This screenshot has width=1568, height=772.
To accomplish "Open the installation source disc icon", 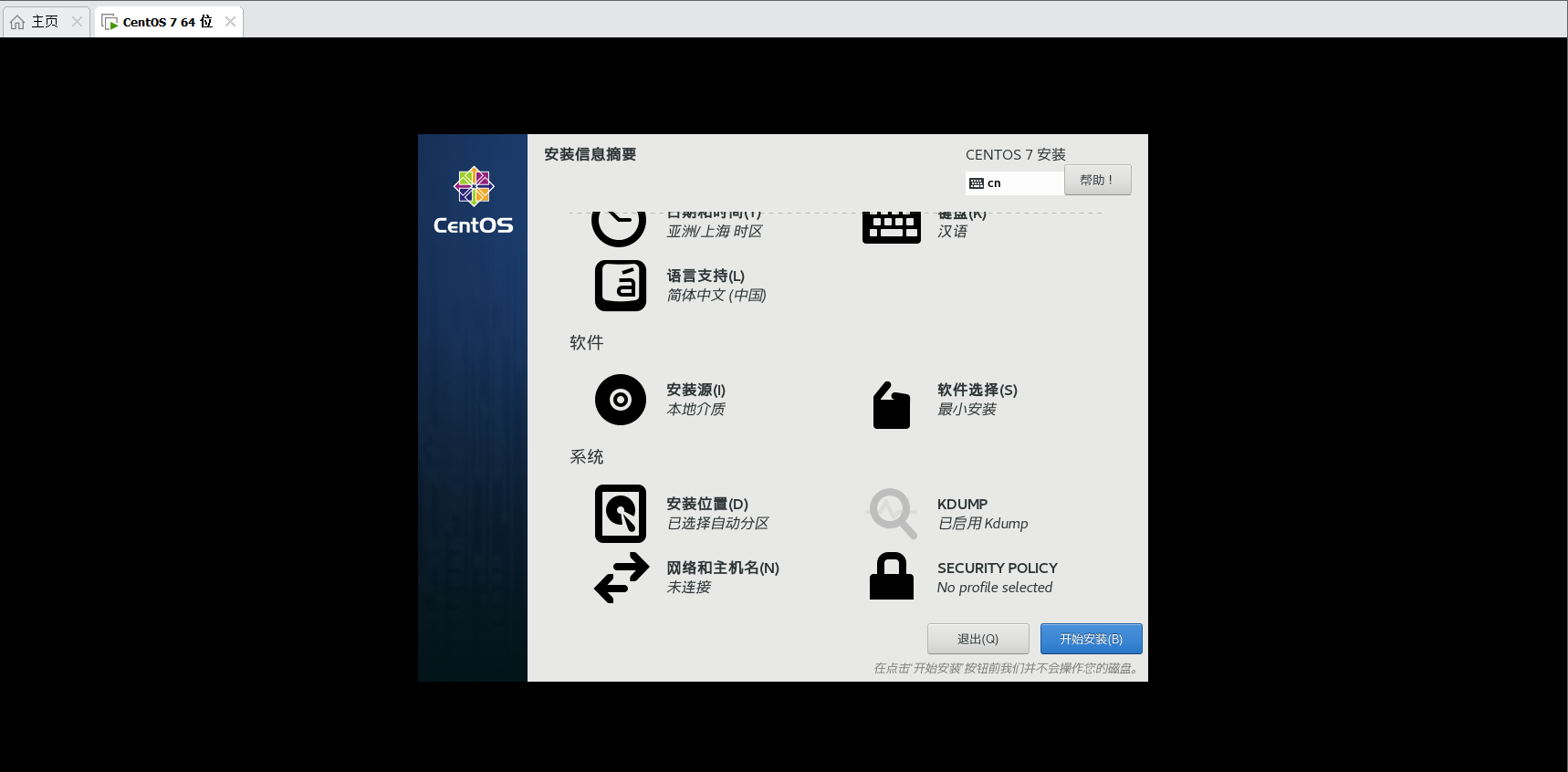I will point(621,400).
